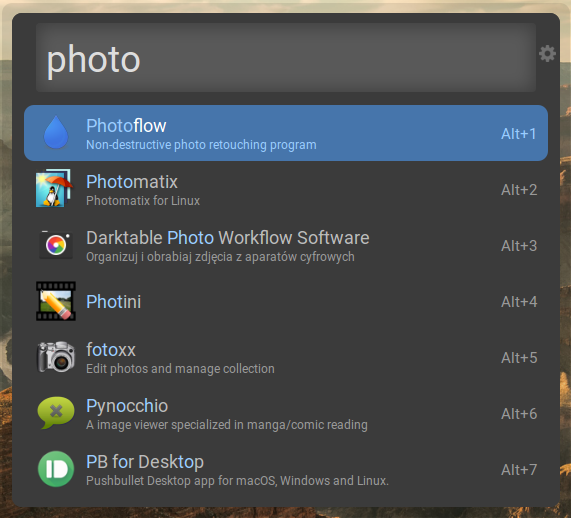Click the Photomatix penguin icon

click(54, 188)
